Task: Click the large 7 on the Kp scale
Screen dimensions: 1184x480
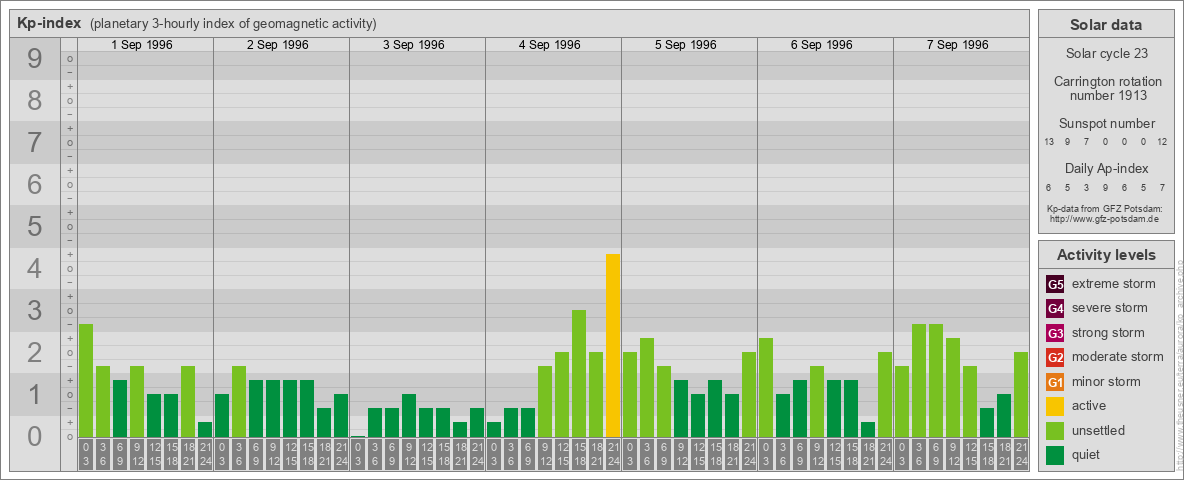Action: coord(34,142)
